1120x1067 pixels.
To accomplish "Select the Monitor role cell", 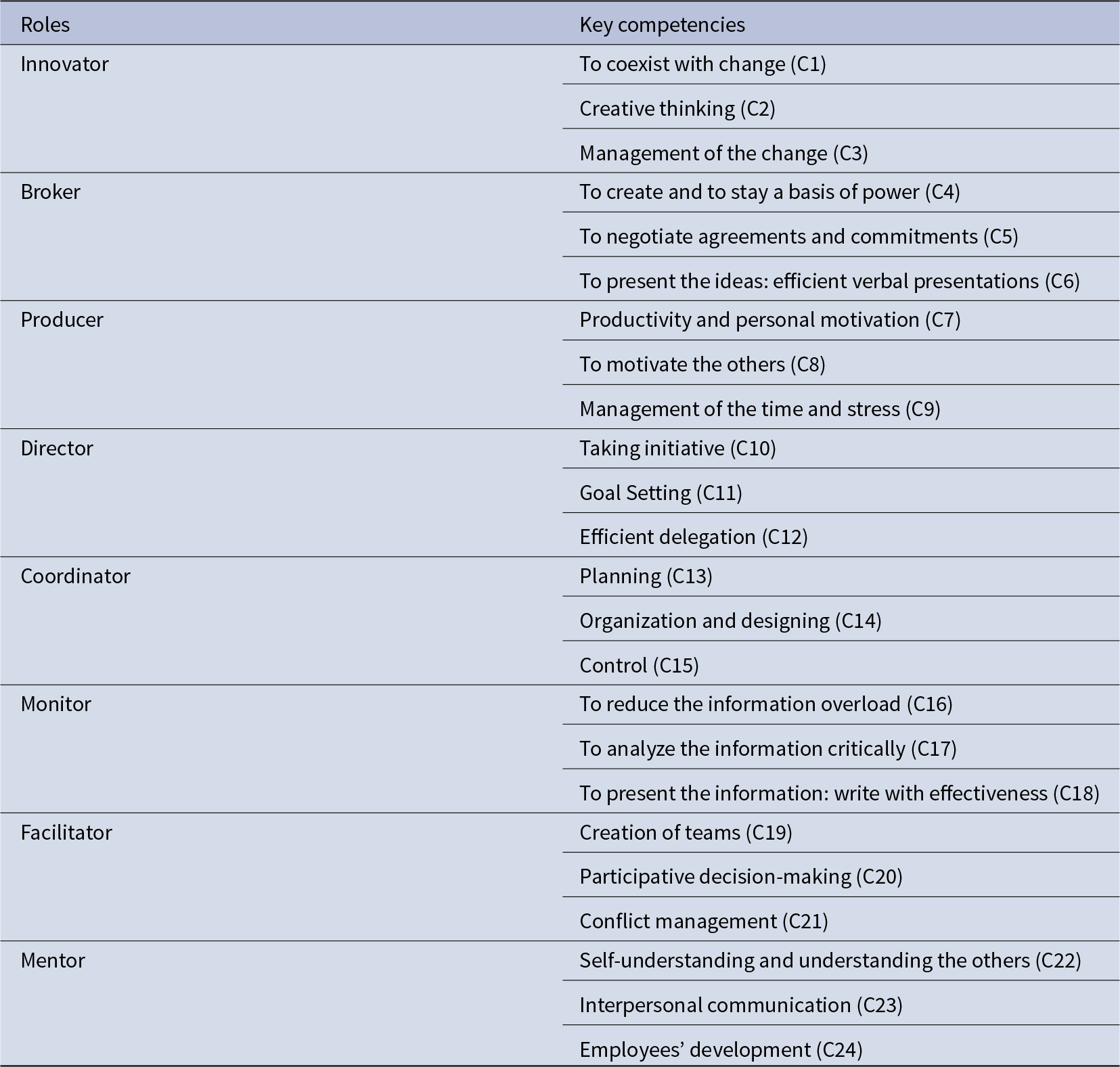I will tap(55, 704).
